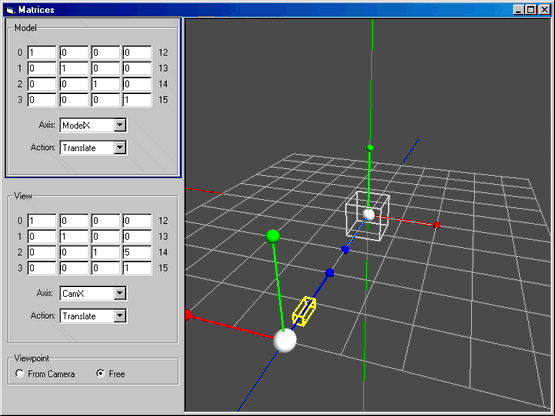
Task: Click the red sphere at model X axis end
Action: (x=437, y=225)
